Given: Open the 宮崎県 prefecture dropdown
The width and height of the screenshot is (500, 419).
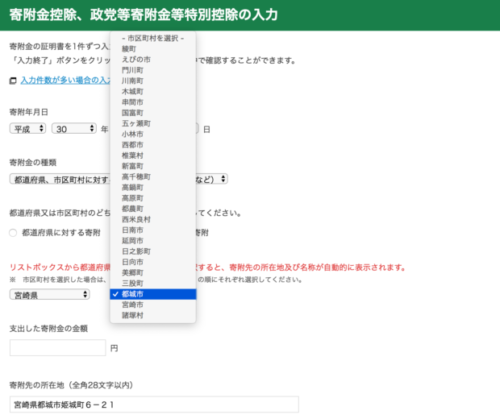Looking at the screenshot, I should [x=50, y=295].
